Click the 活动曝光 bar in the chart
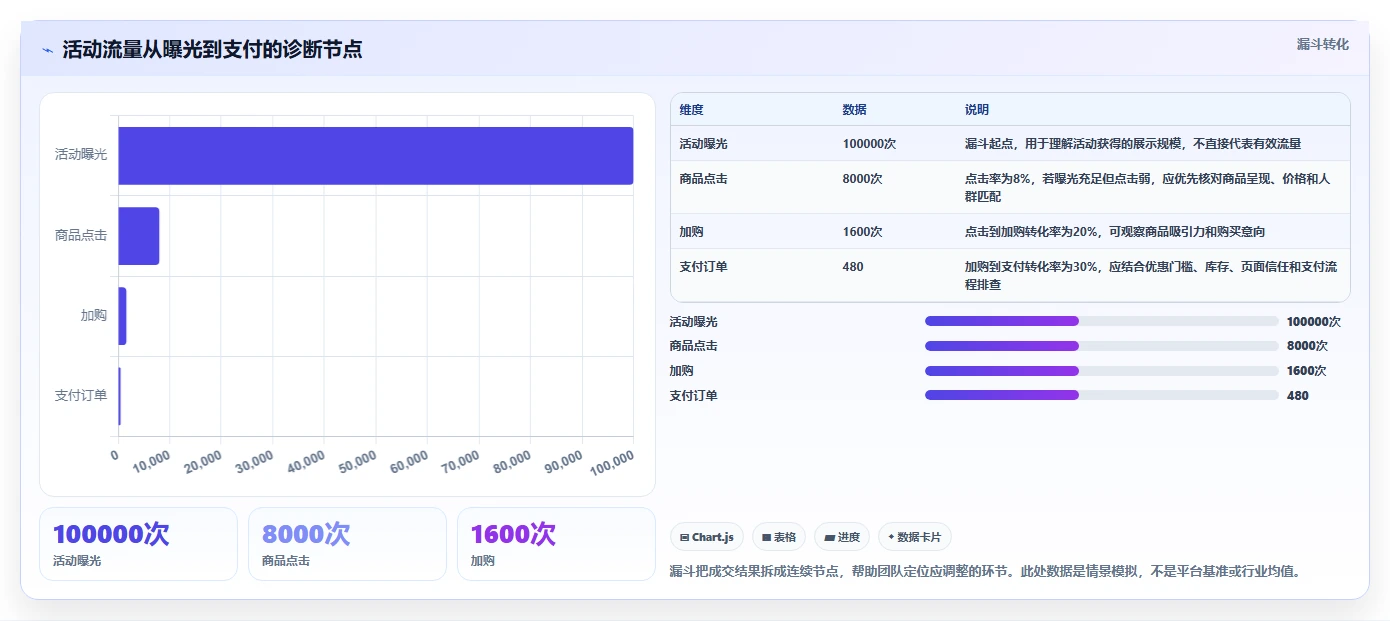Image resolution: width=1390 pixels, height=621 pixels. 376,156
